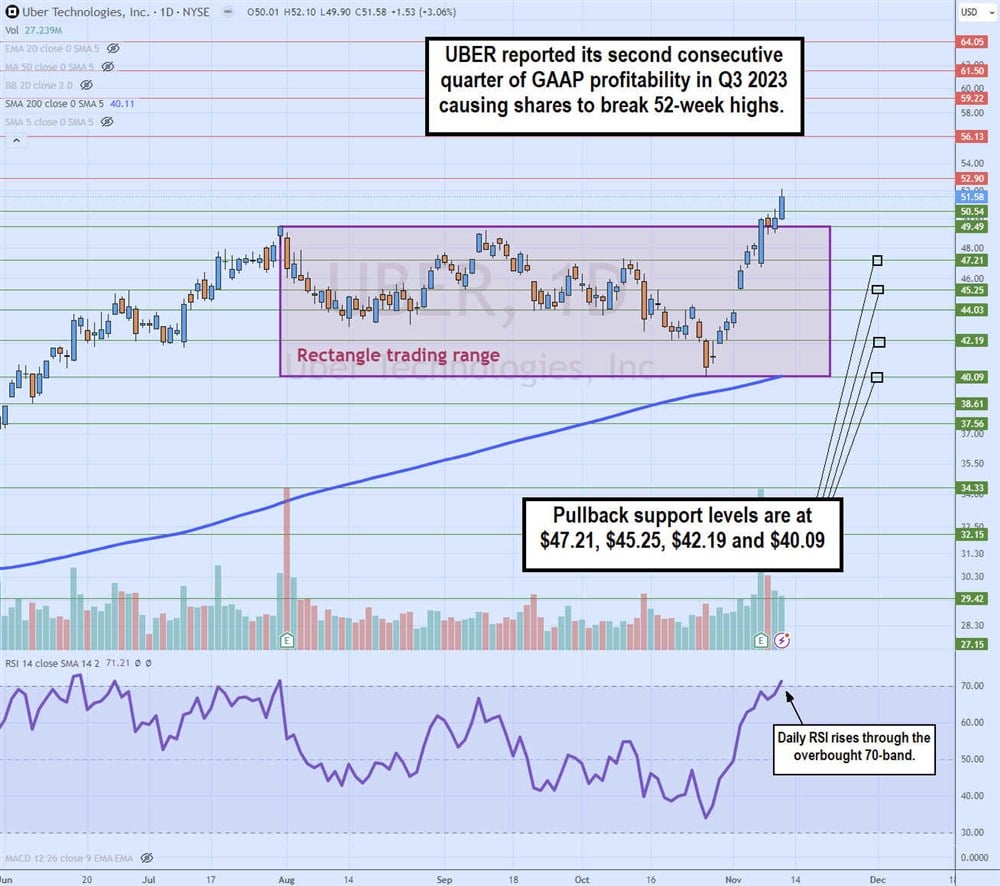Screen dimensions: 1000x886
Task: Click the Uber logo icon beside symbol name
Action: point(11,11)
